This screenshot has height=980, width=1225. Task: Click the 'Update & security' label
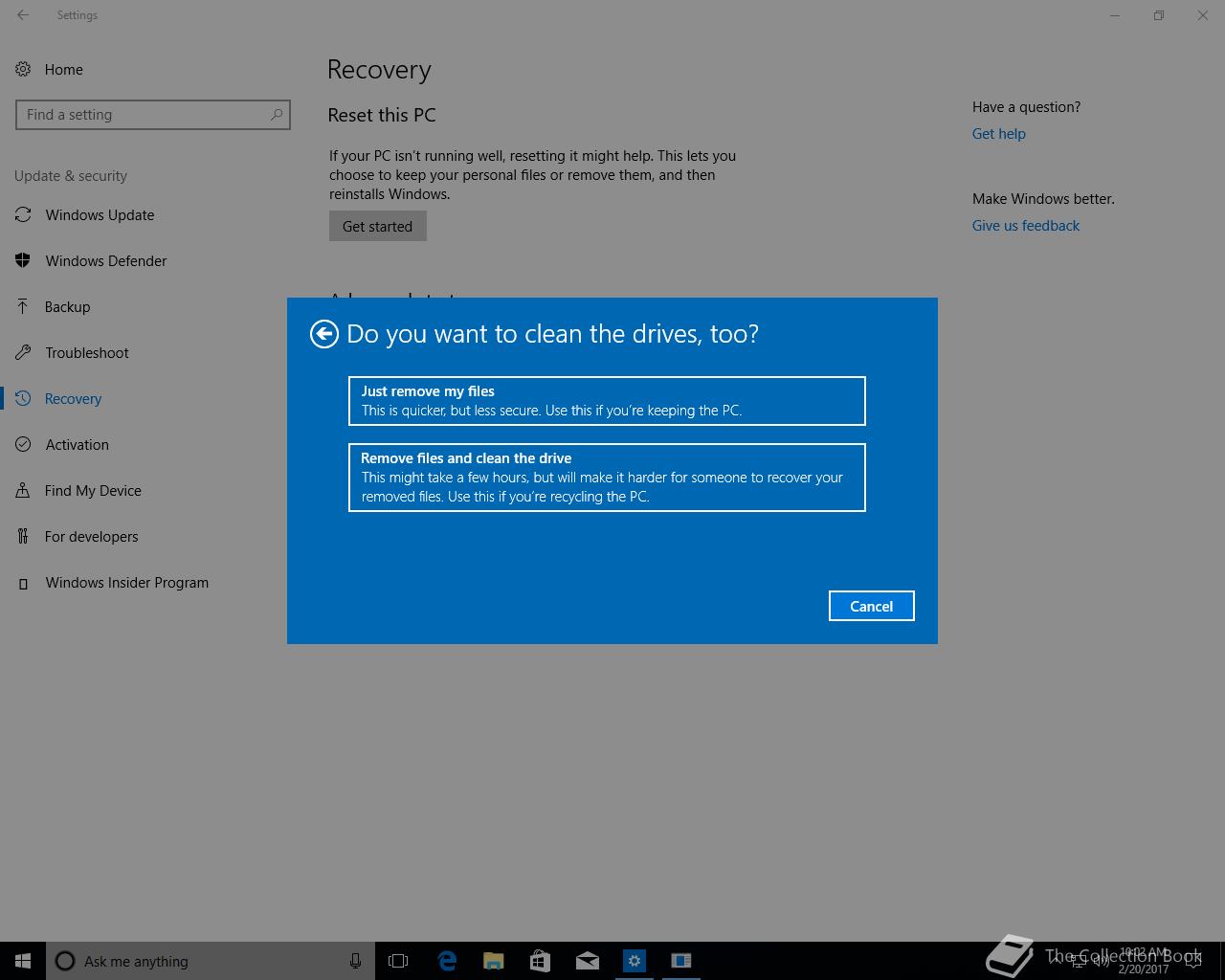pos(71,176)
